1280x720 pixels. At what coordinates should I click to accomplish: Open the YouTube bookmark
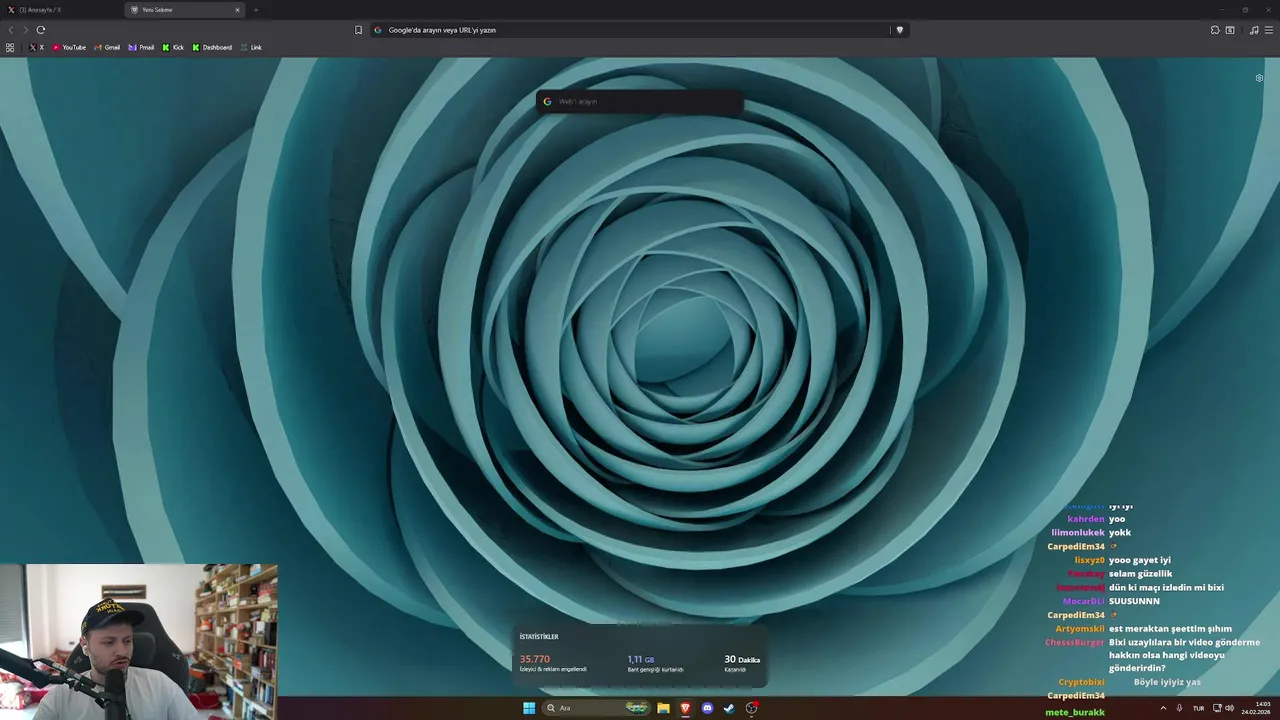point(69,47)
